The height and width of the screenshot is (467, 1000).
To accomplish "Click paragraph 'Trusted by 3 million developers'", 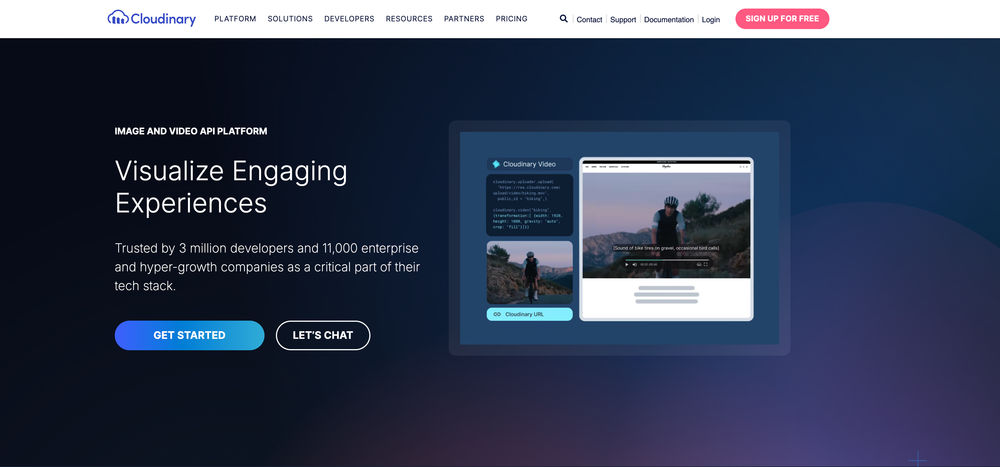I will (267, 267).
